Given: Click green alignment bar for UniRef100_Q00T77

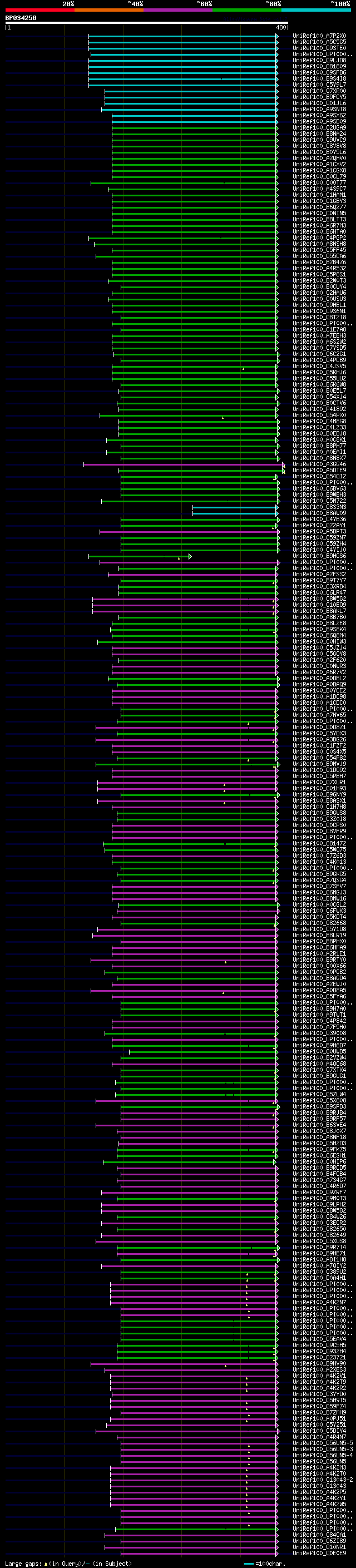Looking at the screenshot, I should click(x=184, y=182).
